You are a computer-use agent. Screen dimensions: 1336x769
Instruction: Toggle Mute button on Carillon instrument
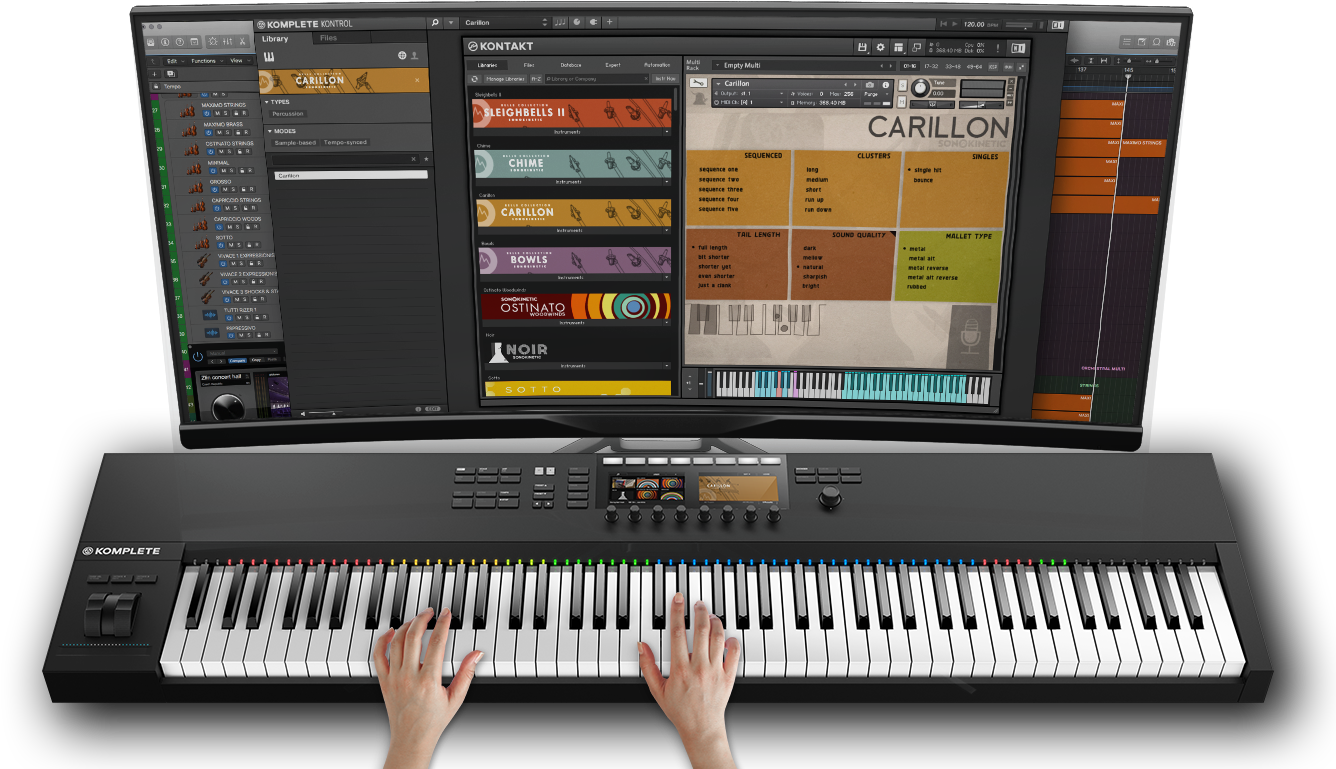tap(903, 101)
